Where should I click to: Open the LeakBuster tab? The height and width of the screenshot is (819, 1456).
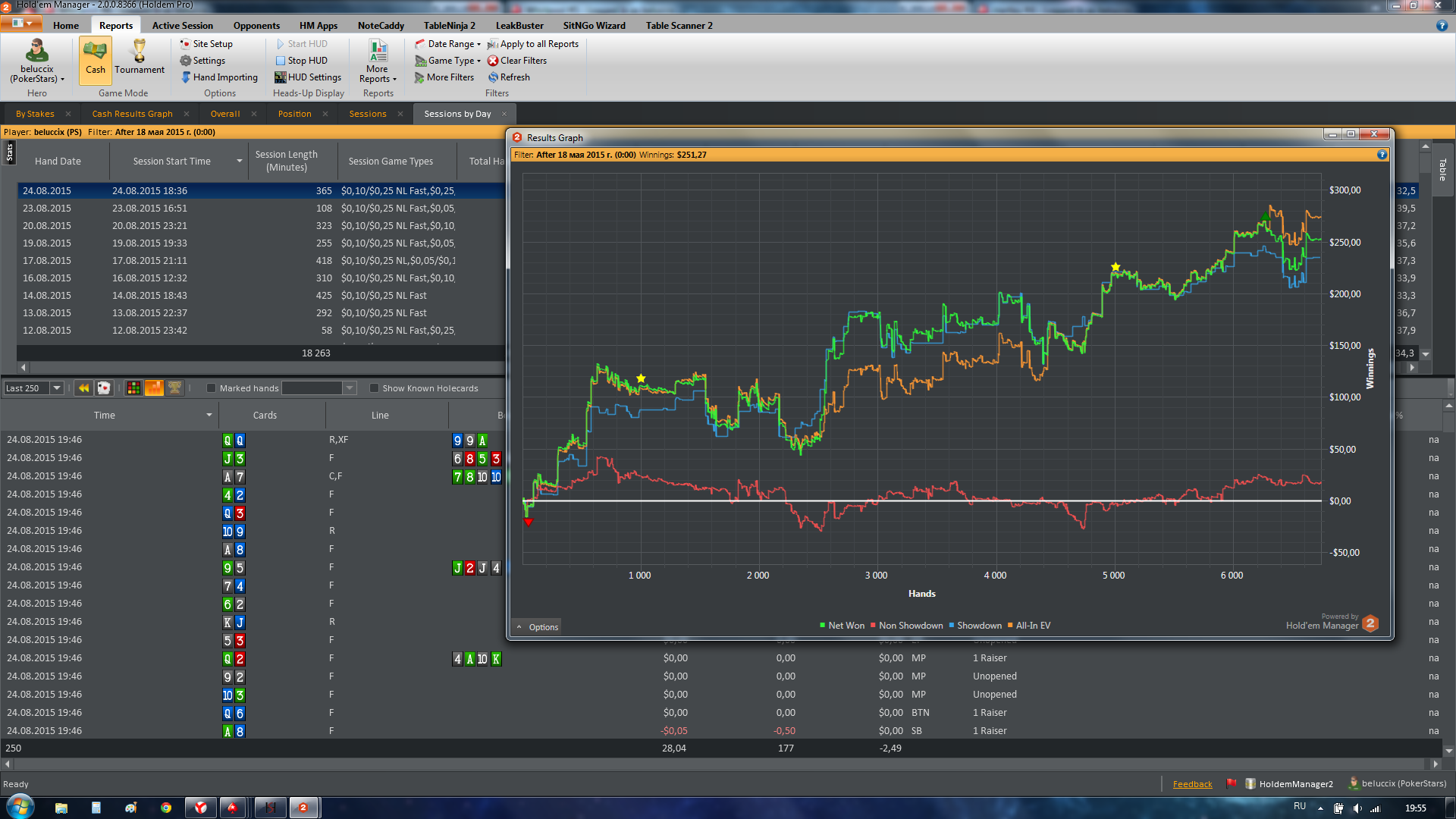tap(519, 26)
